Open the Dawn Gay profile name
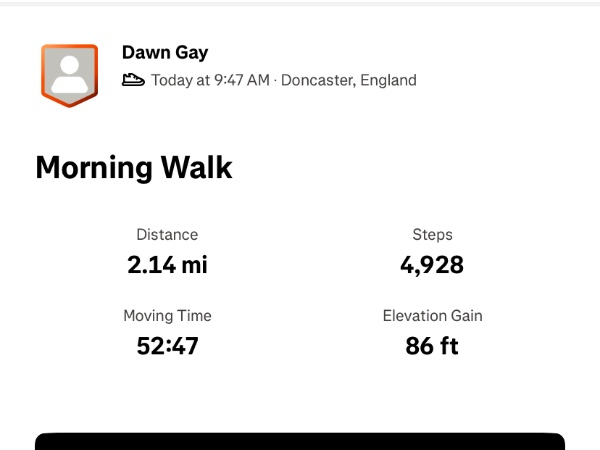The image size is (600, 450). [x=165, y=52]
